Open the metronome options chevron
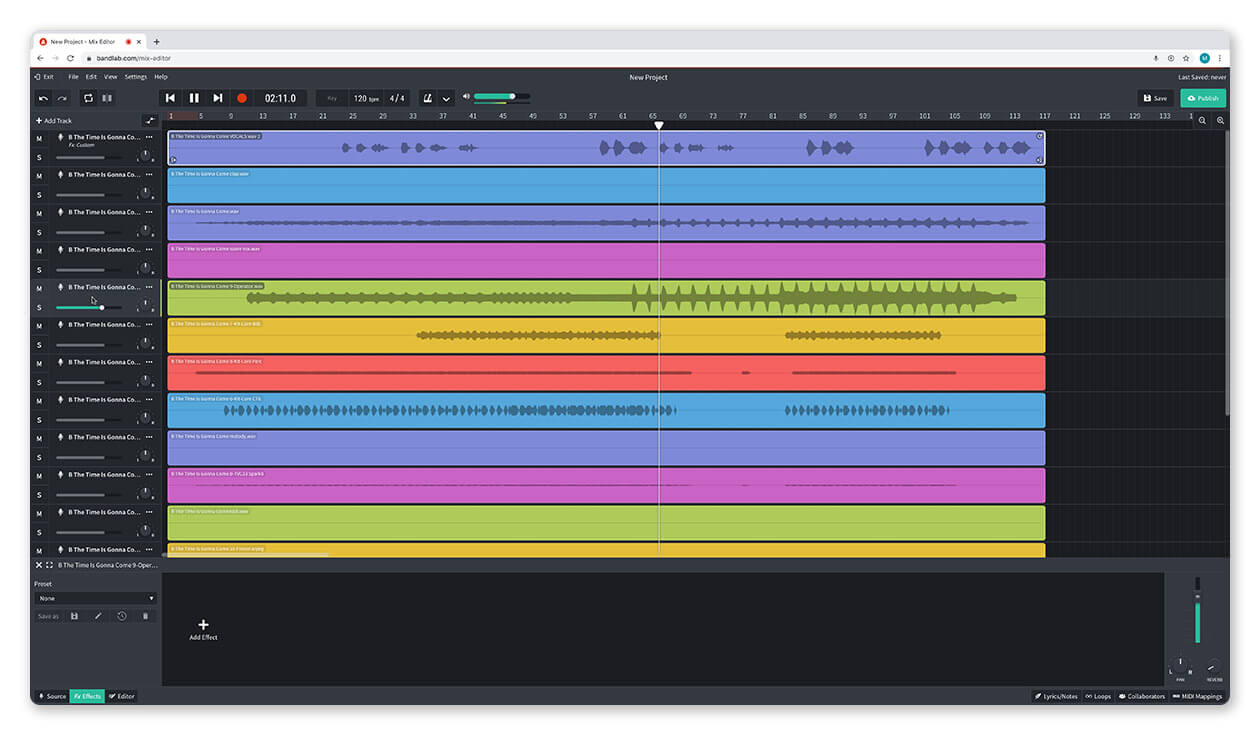 [446, 98]
